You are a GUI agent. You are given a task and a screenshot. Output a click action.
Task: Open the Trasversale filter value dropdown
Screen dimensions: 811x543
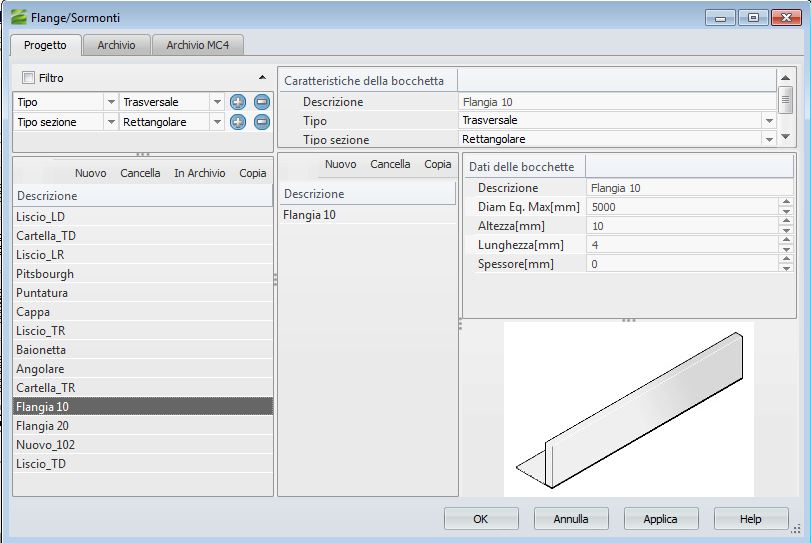click(217, 102)
